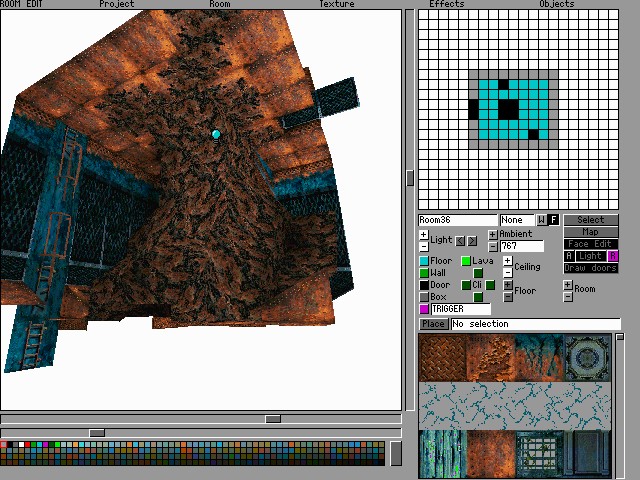Select the black Door color square

tap(424, 285)
